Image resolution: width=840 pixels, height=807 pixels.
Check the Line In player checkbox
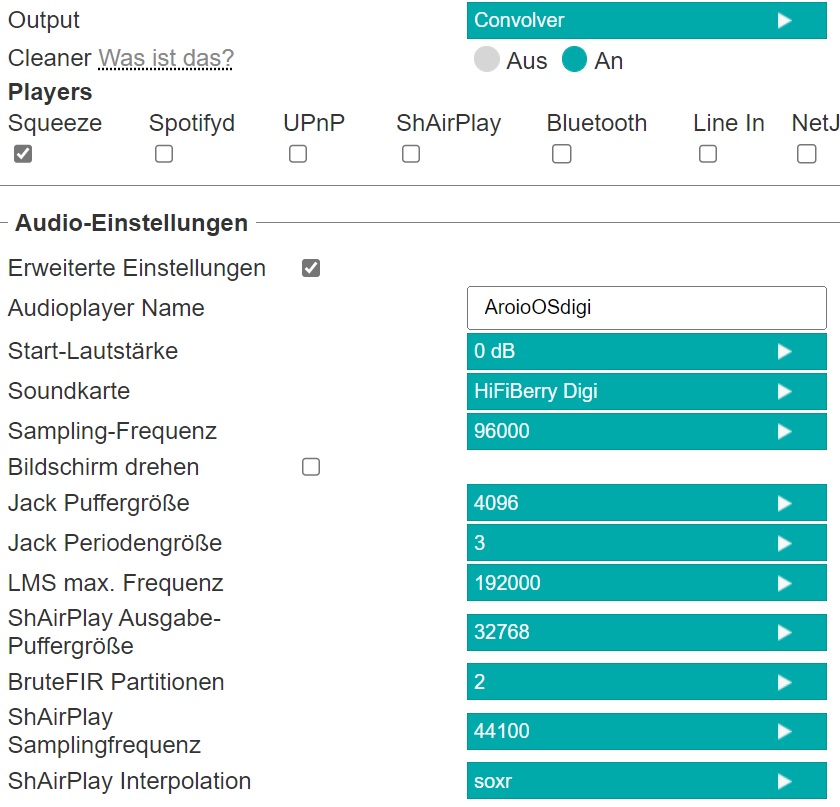(708, 154)
